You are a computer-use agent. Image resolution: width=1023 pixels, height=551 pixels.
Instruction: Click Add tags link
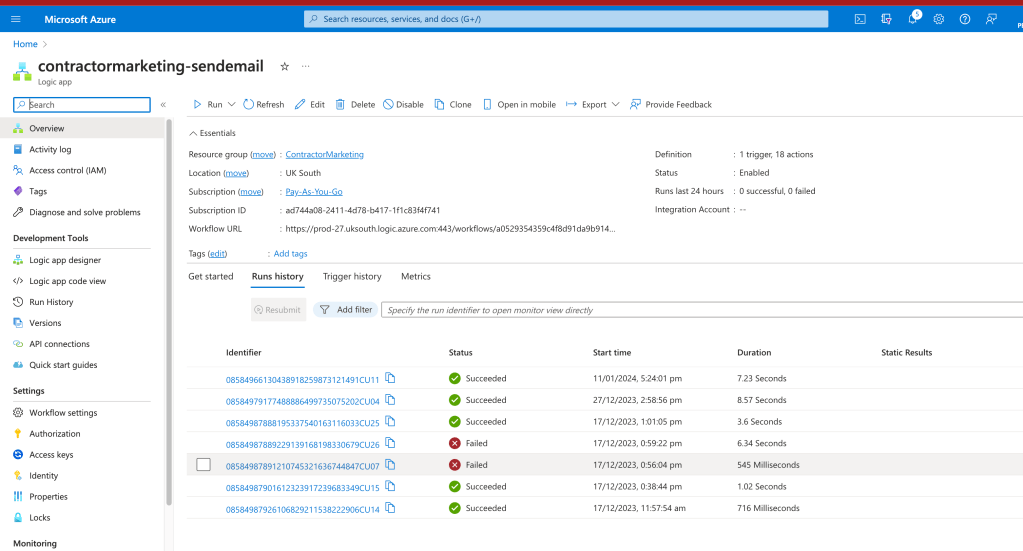pos(290,254)
